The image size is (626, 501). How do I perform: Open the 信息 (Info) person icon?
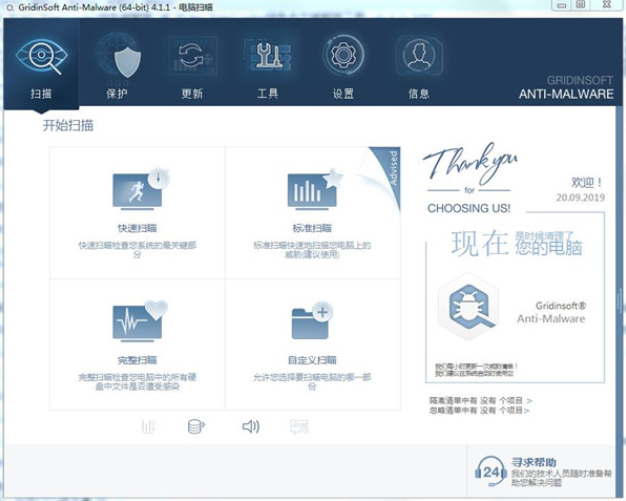click(x=419, y=55)
